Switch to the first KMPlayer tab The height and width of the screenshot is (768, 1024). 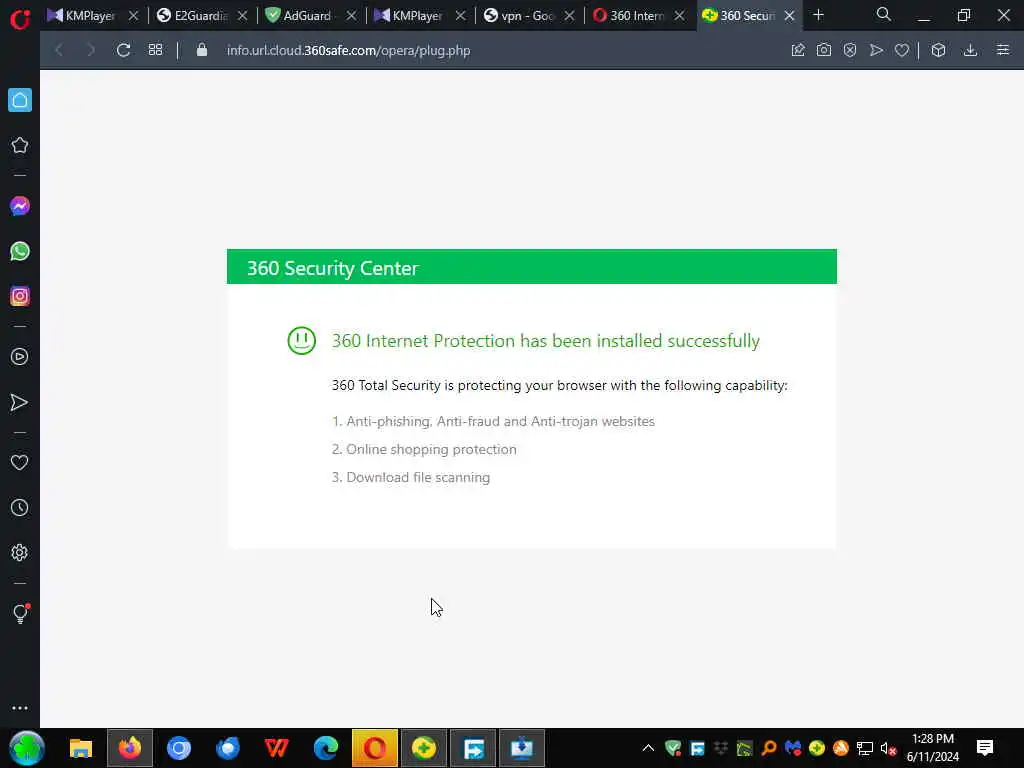[x=83, y=16]
